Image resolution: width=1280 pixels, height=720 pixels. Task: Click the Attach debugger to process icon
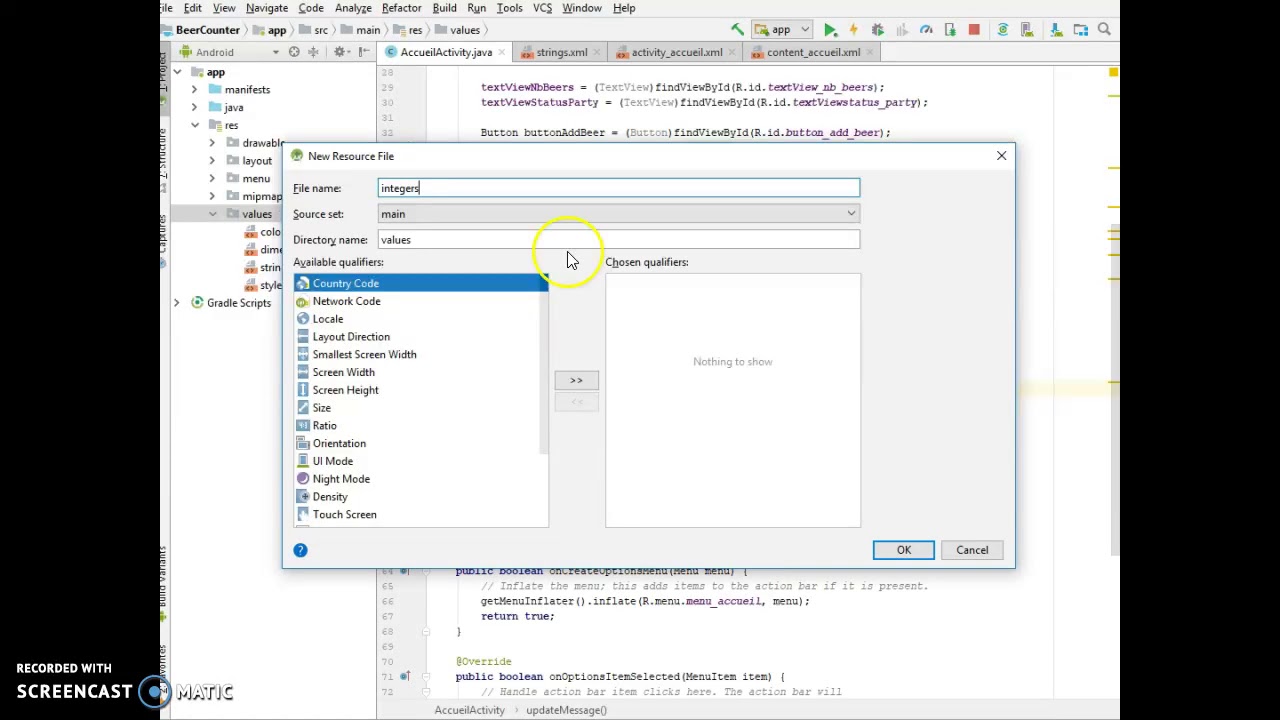pos(950,30)
